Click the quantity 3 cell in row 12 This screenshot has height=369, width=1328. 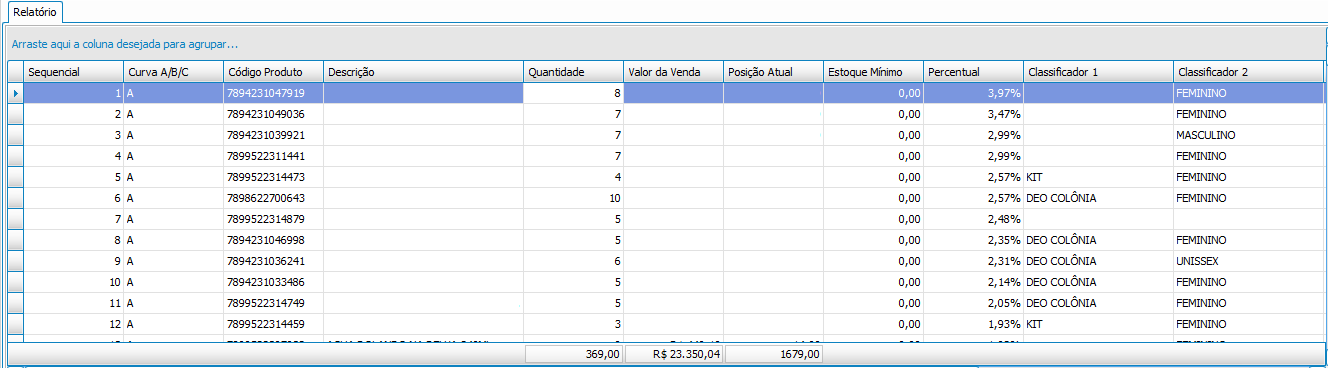coord(574,324)
